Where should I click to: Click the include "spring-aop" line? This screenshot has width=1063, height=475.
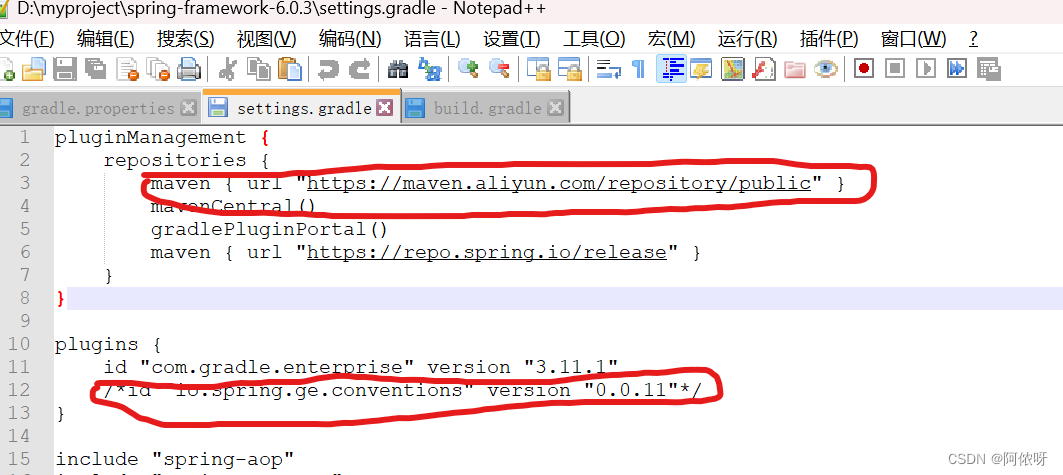[175, 459]
